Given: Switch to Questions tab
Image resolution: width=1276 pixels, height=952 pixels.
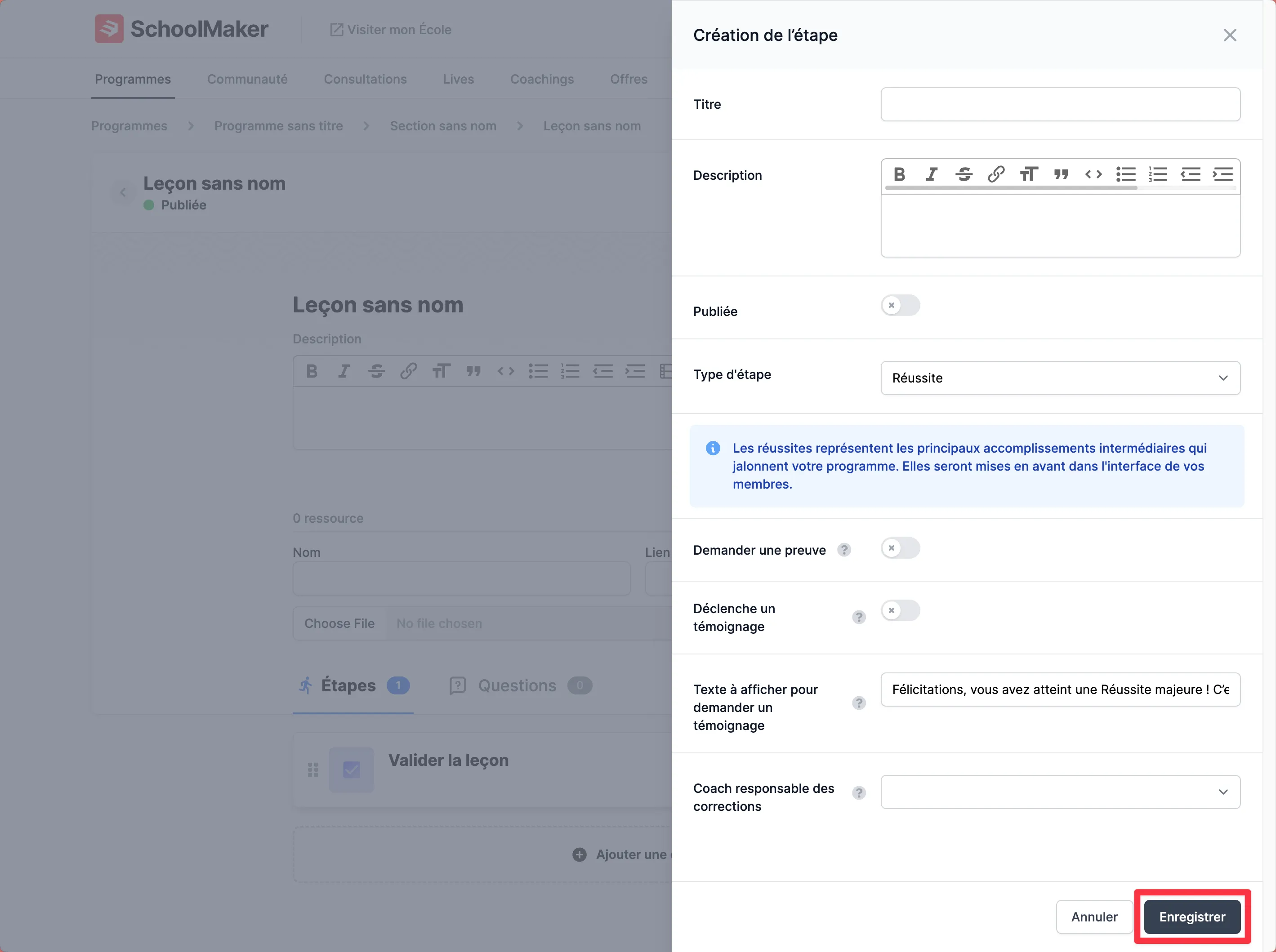Looking at the screenshot, I should pyautogui.click(x=521, y=686).
